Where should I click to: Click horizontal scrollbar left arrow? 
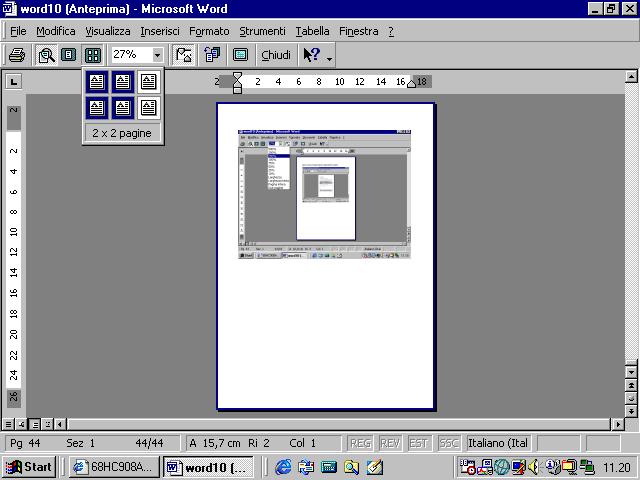point(60,424)
